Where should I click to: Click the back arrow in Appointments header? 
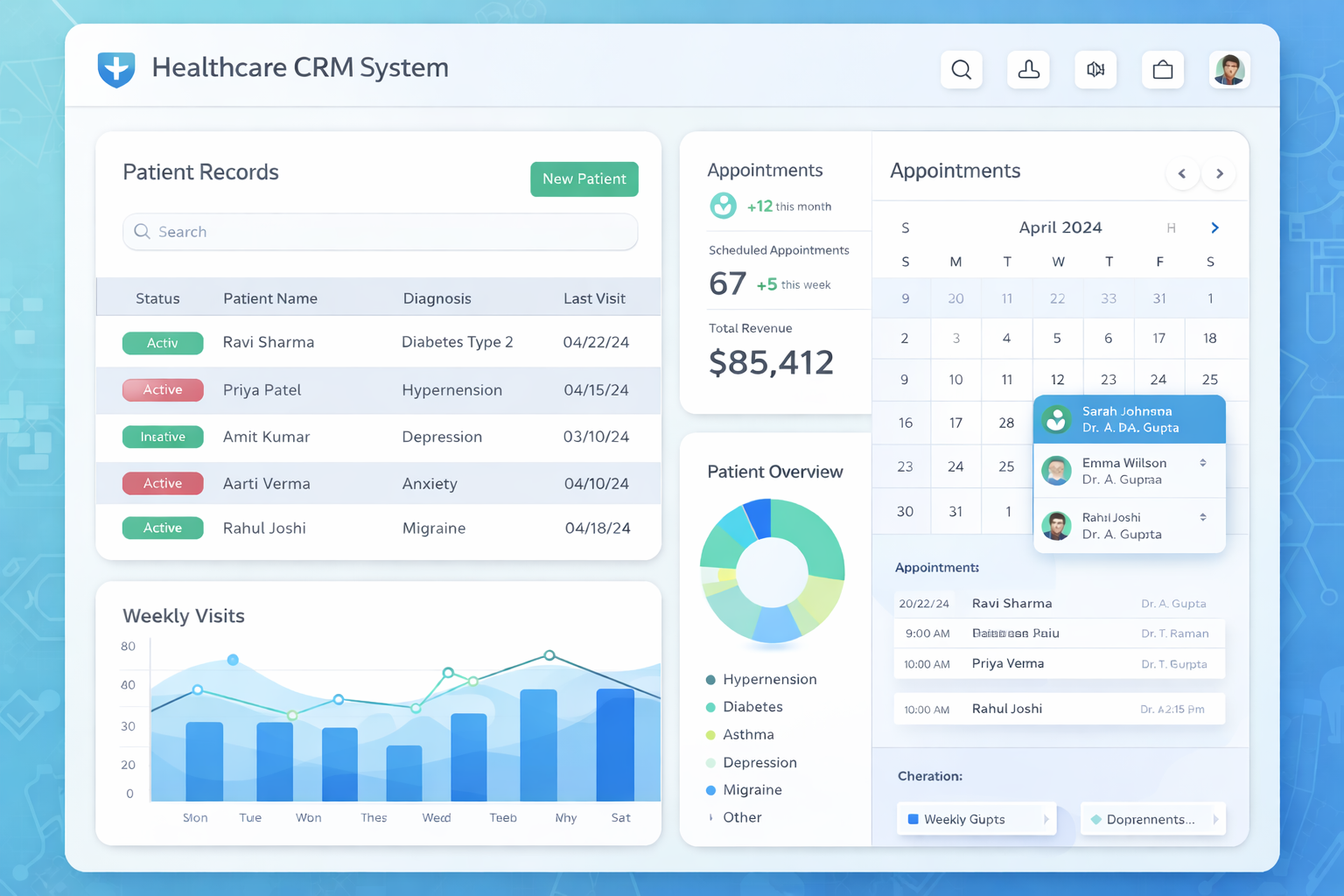tap(1183, 173)
